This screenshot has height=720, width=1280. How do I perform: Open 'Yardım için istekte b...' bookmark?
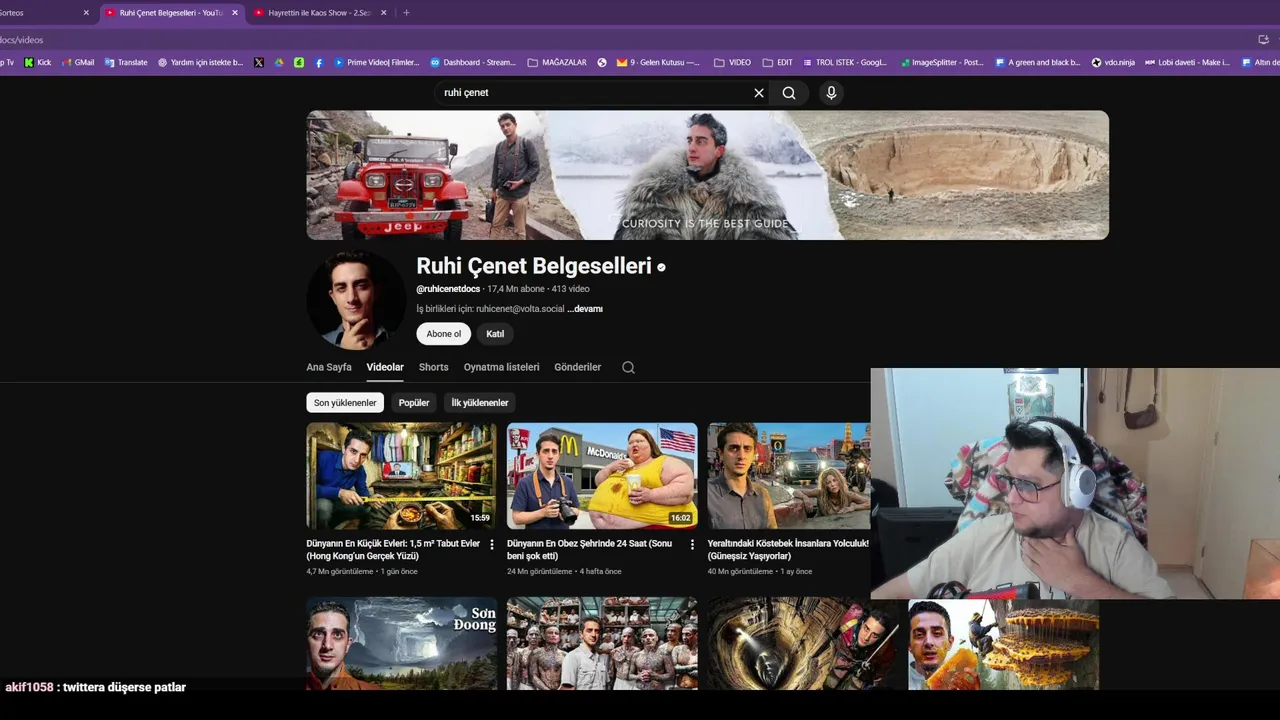200,62
